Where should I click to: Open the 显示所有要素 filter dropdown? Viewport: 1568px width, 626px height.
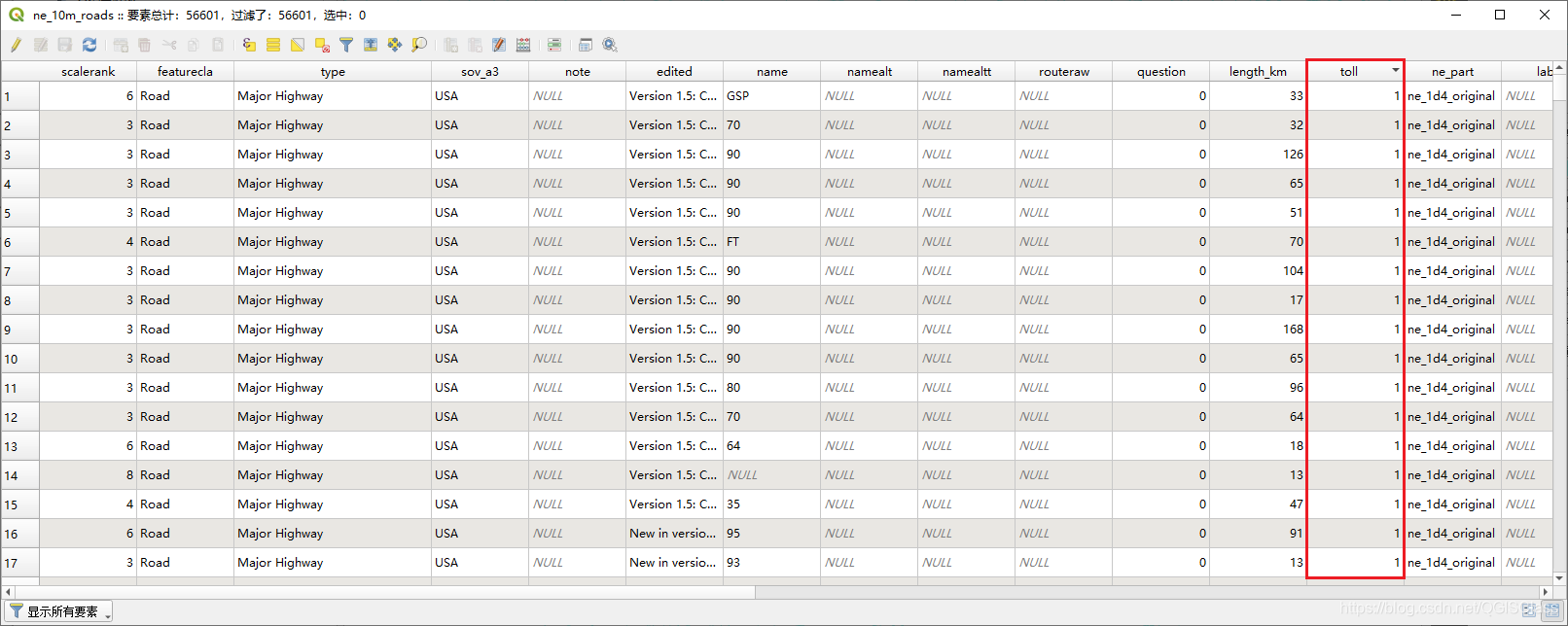pyautogui.click(x=58, y=611)
